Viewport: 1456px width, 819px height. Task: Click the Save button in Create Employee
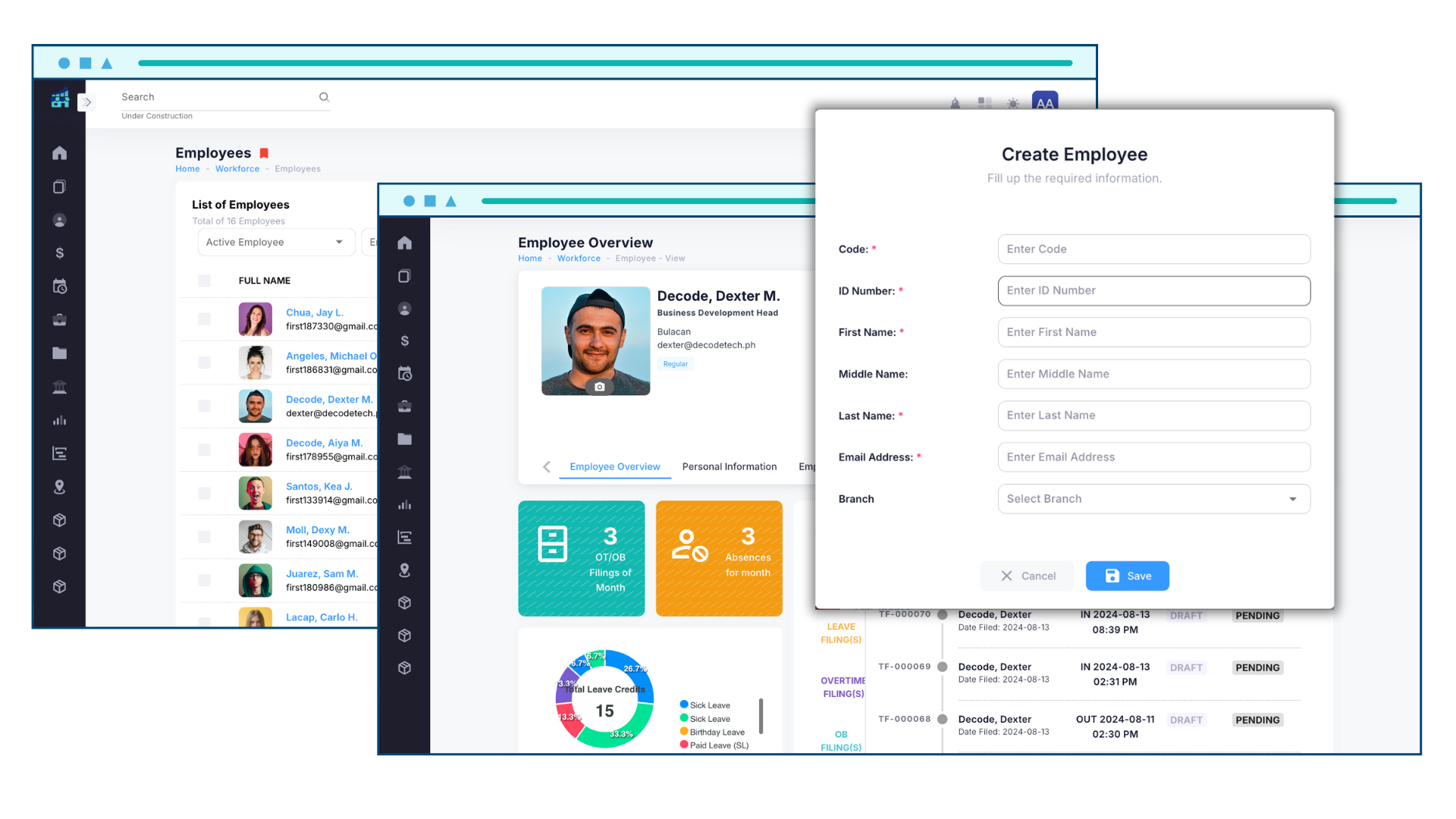[x=1128, y=575]
